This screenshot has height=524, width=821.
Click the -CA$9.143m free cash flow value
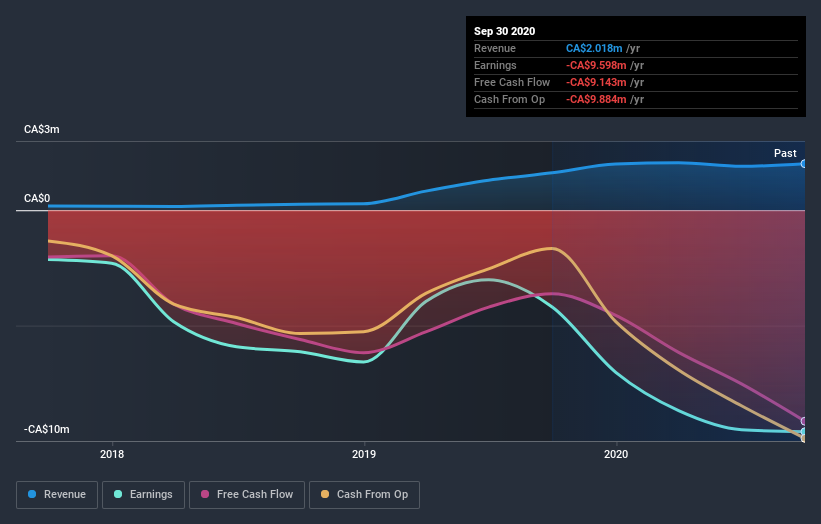[596, 82]
